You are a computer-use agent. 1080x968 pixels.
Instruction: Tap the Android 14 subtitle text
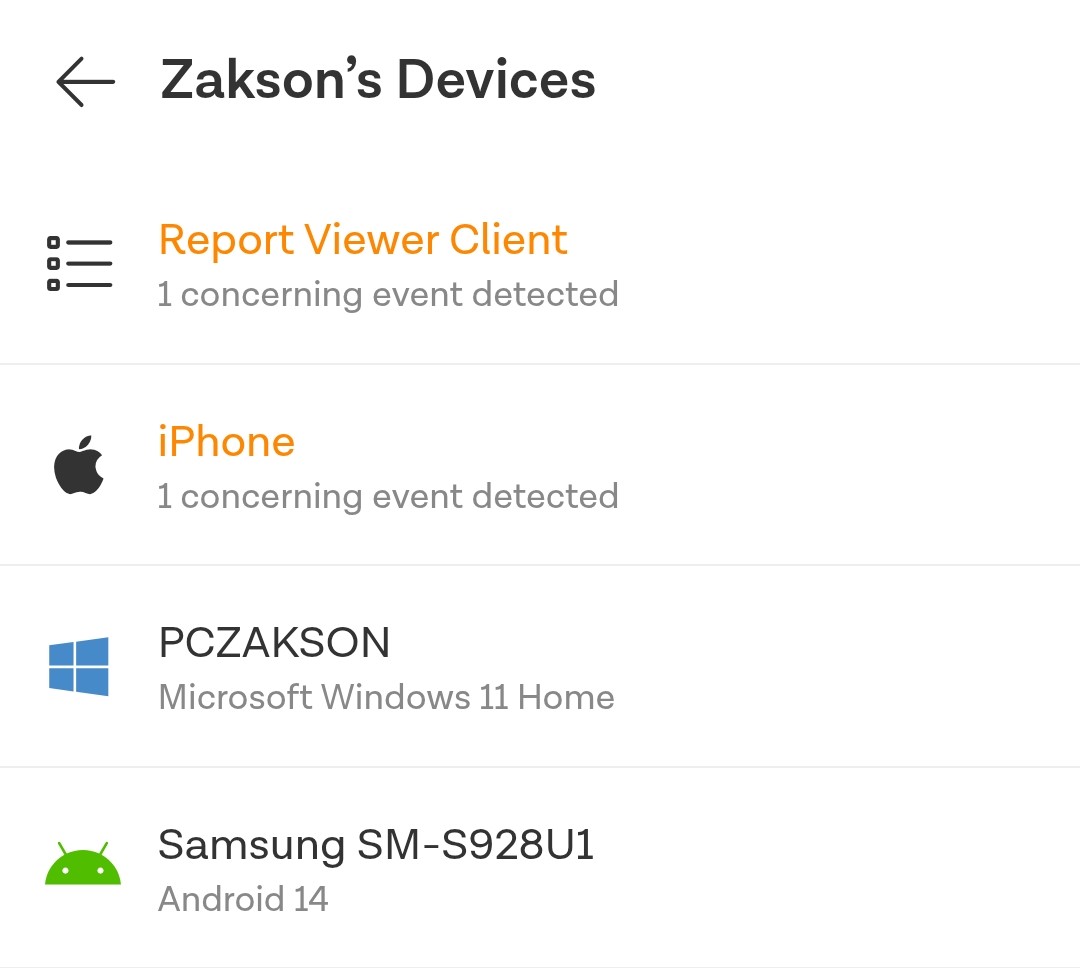coord(243,899)
